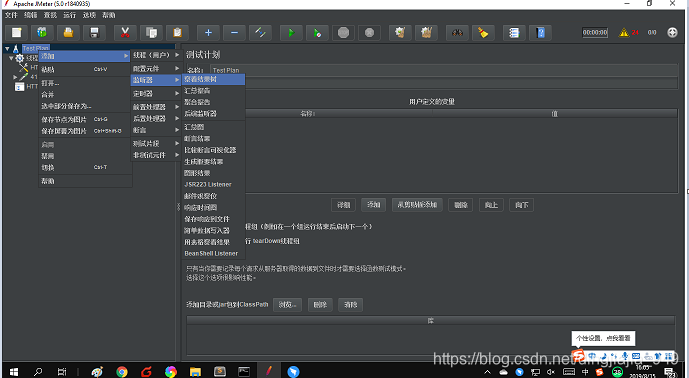The width and height of the screenshot is (689, 378).
Task: Click the 清除 classpath button
Action: point(350,305)
